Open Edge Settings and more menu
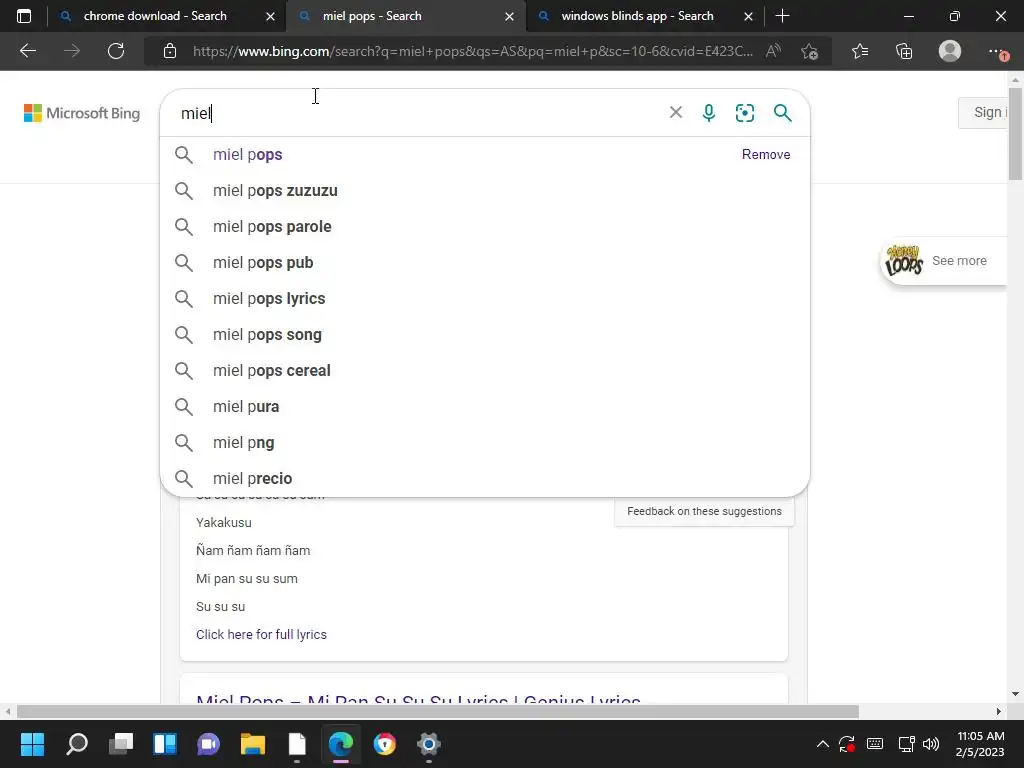The width and height of the screenshot is (1024, 768). tap(997, 52)
